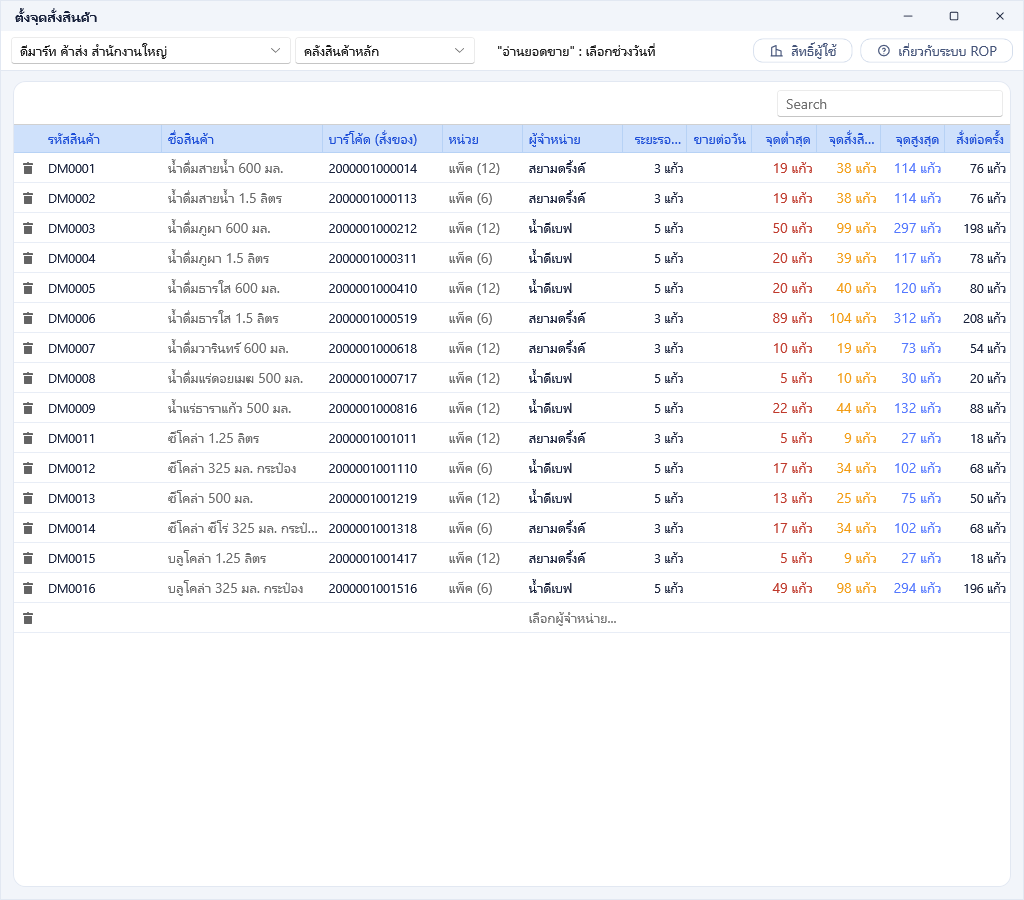
Task: Select น้ำดื่มแร่ดอยเมฆ 500 มล. product name
Action: (x=235, y=379)
